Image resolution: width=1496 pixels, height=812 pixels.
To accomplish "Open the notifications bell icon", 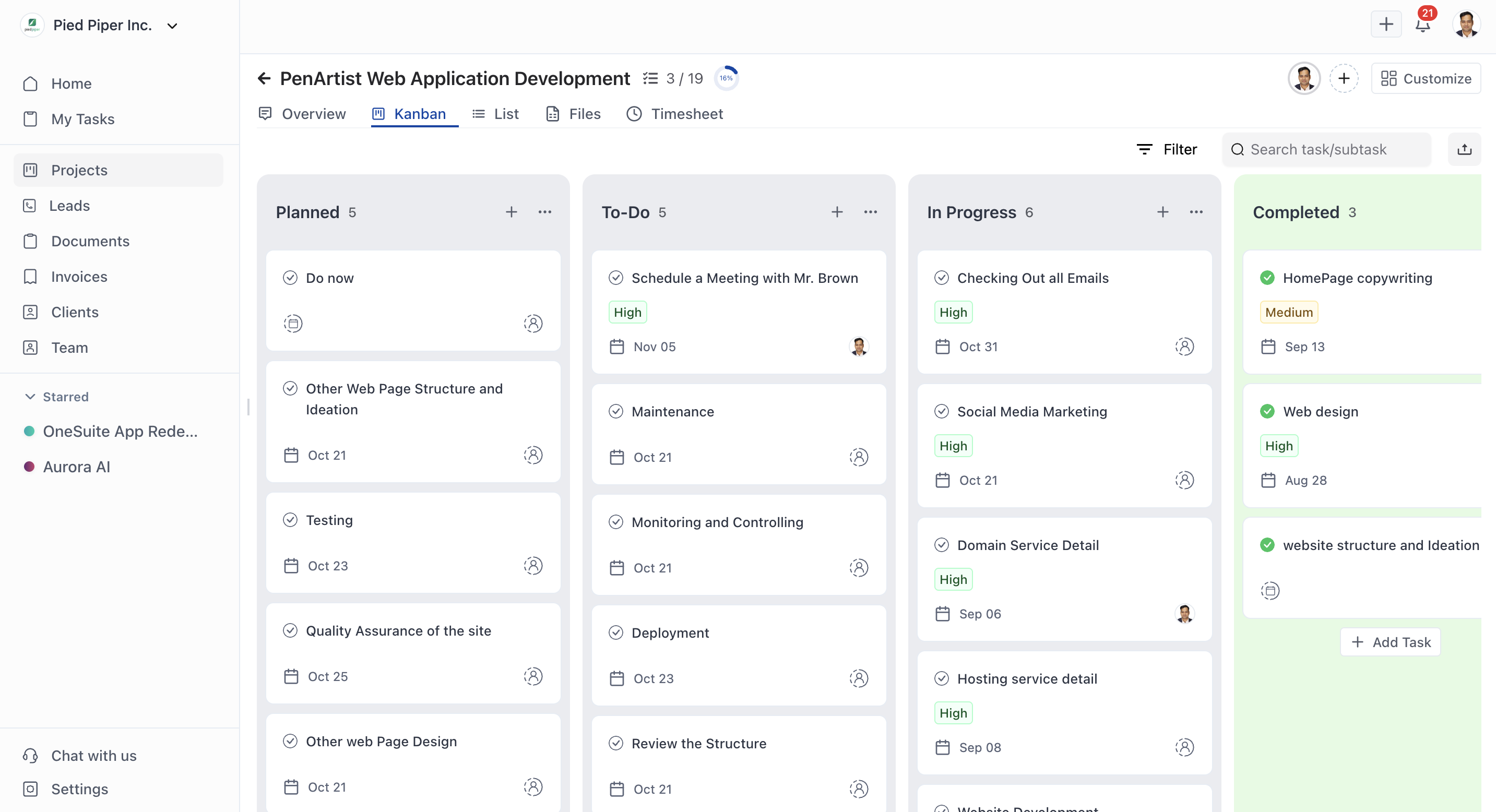I will pyautogui.click(x=1422, y=25).
